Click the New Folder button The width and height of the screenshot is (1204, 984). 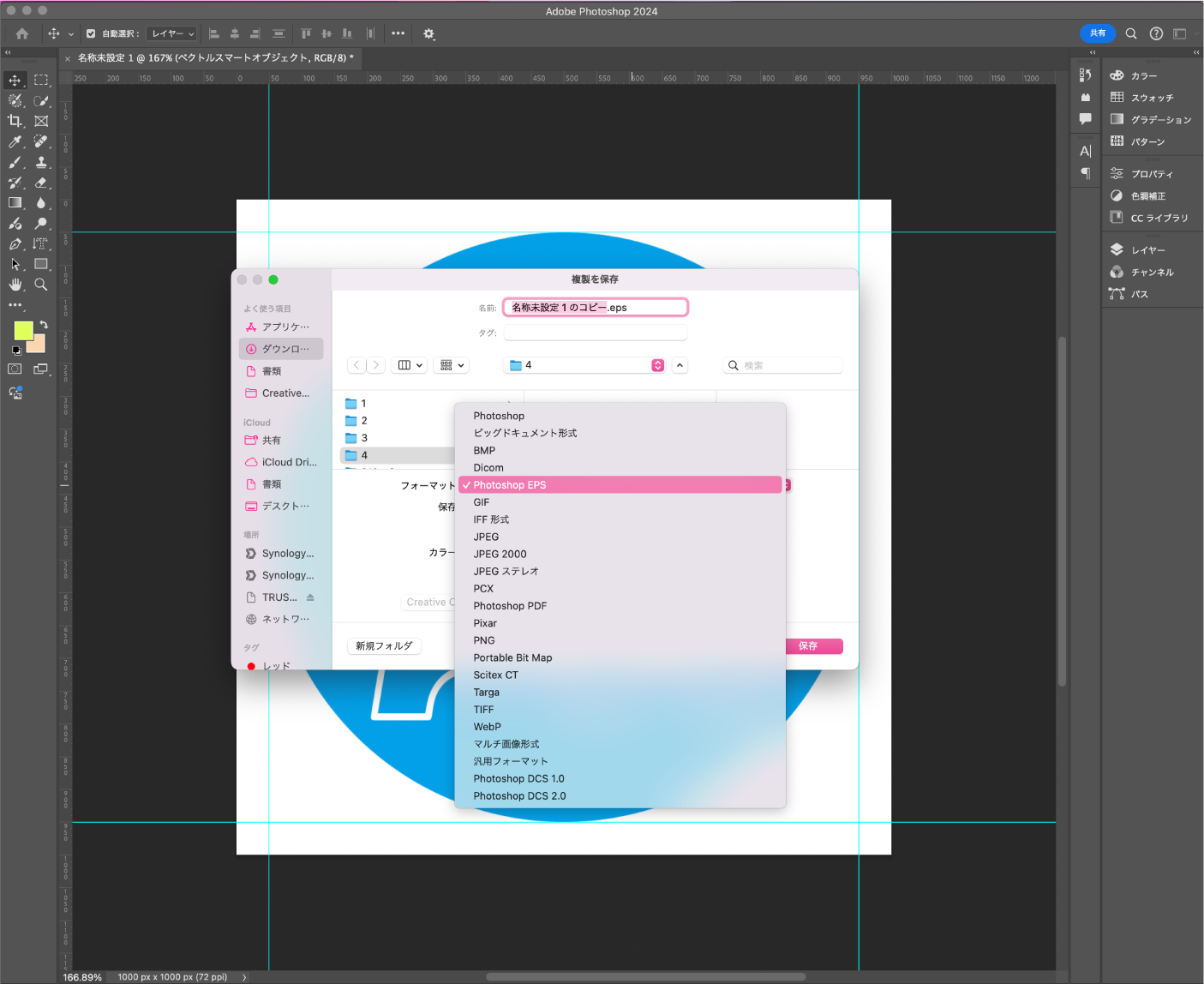point(384,646)
